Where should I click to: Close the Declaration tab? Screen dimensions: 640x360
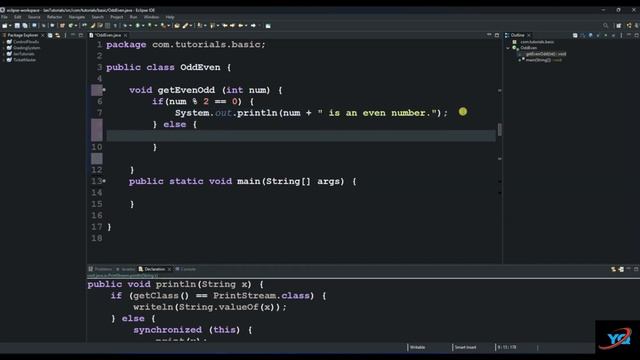click(x=169, y=269)
